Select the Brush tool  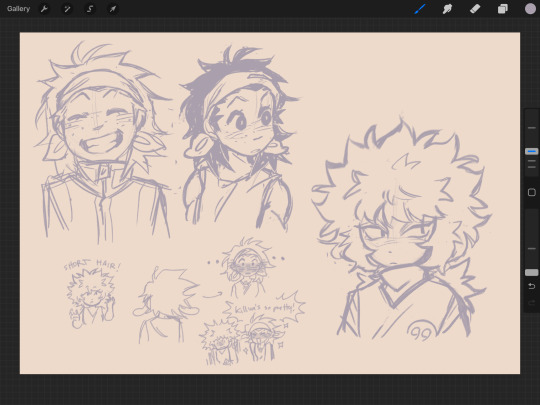tap(420, 9)
